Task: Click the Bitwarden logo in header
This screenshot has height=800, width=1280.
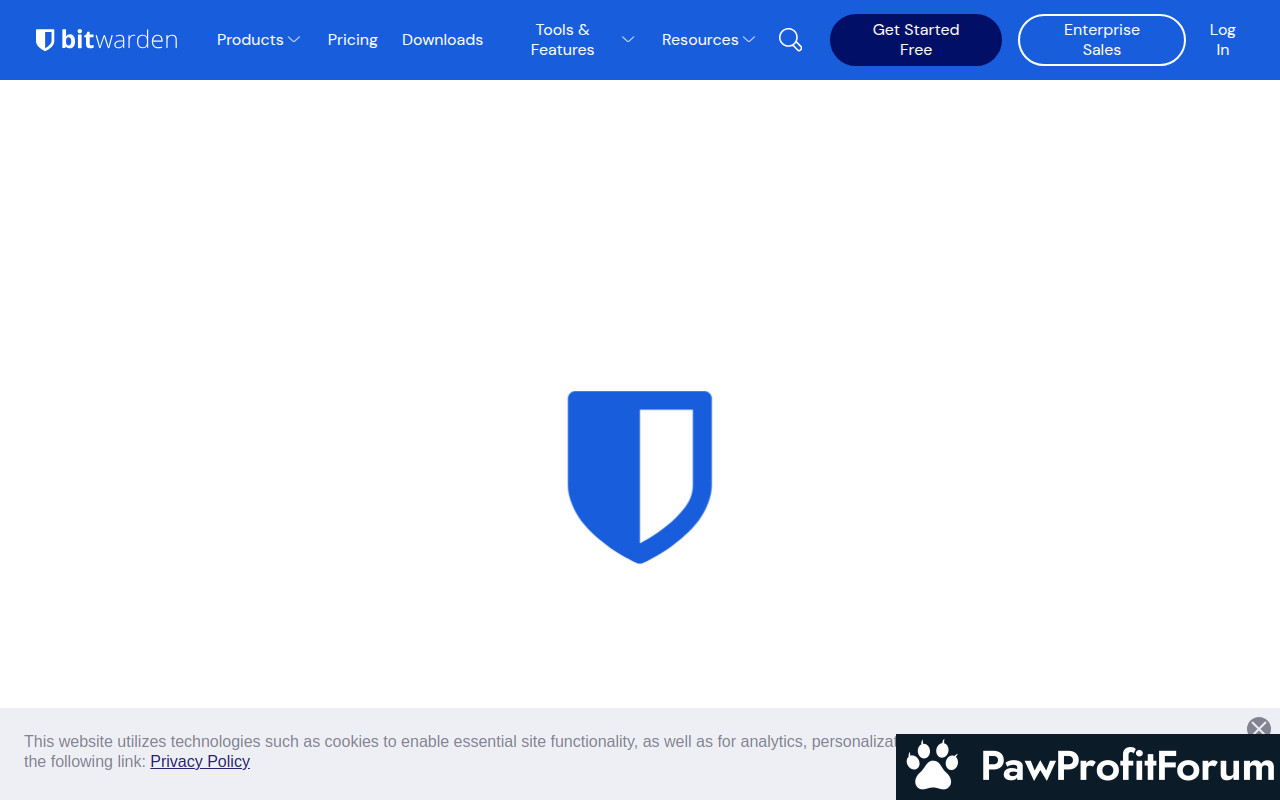Action: coord(107,40)
